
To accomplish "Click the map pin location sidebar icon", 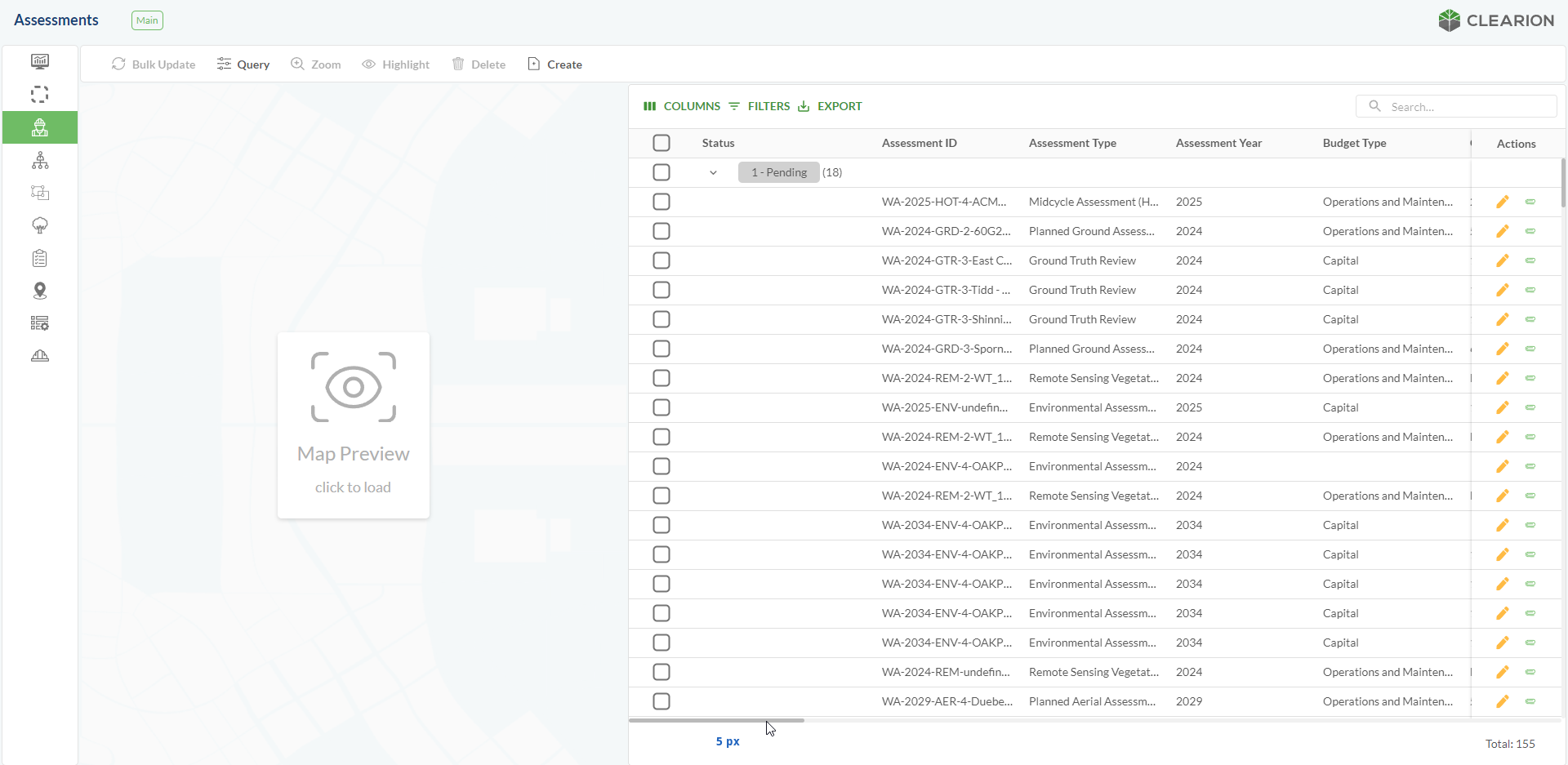I will tap(39, 291).
